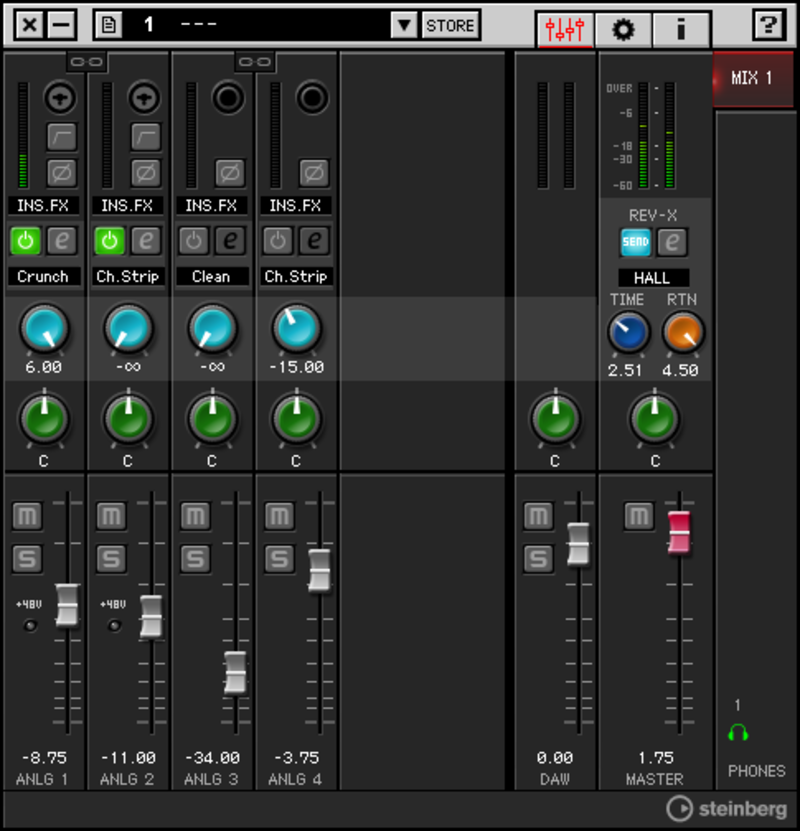
Task: Open the HALL reverb type selector
Action: point(653,278)
